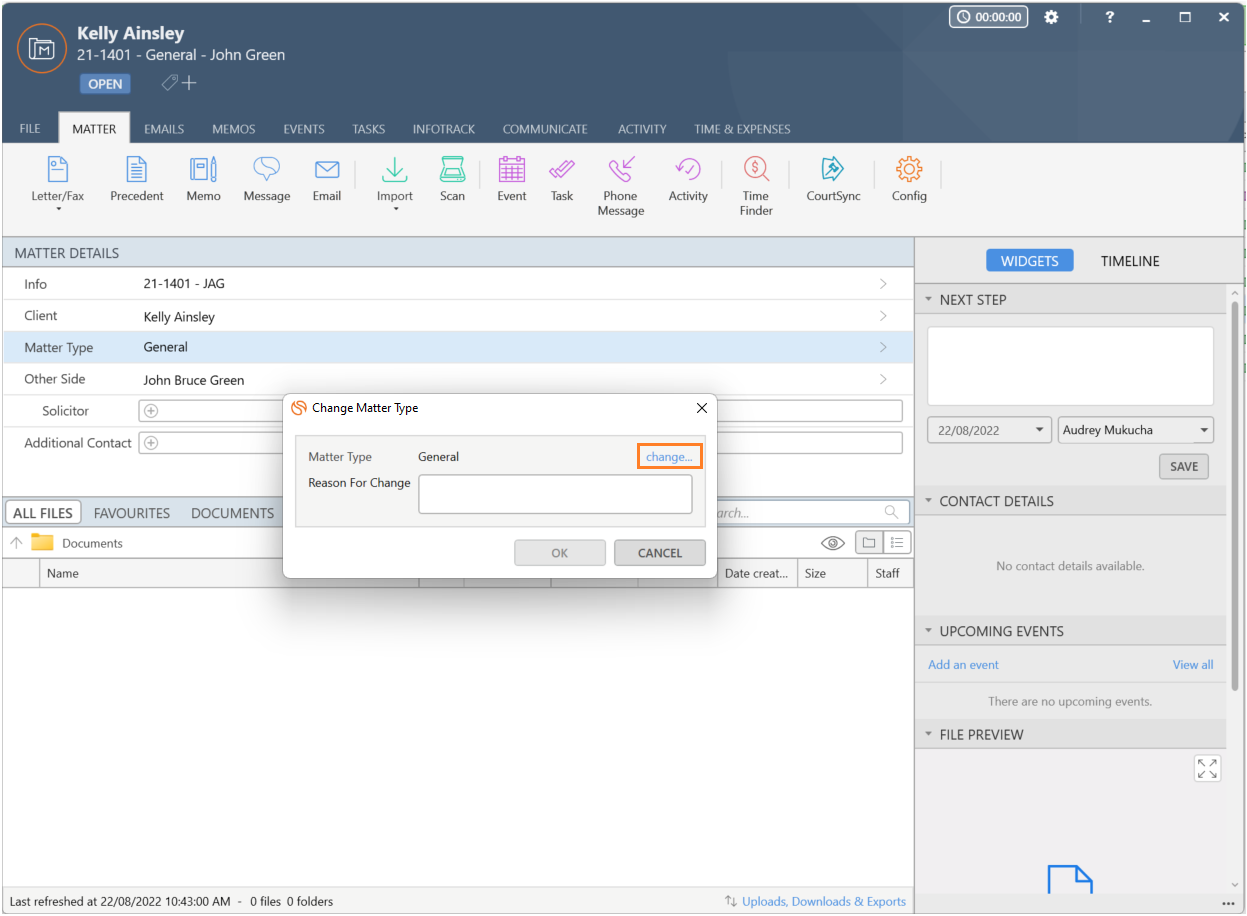Image resolution: width=1247 pixels, height=916 pixels.
Task: Open the Activity tool
Action: [688, 180]
